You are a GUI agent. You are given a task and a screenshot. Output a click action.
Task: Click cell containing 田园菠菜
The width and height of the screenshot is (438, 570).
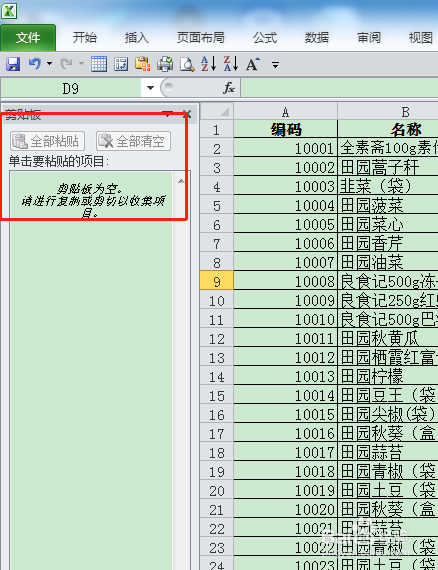[x=388, y=205]
